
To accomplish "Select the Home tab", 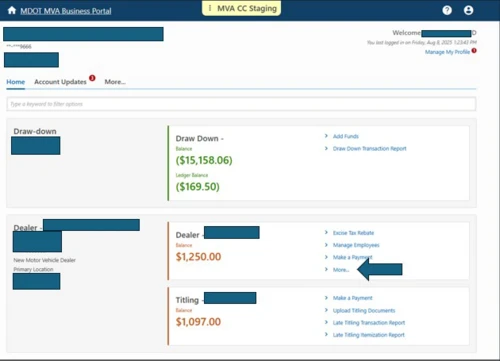I will 16,82.
